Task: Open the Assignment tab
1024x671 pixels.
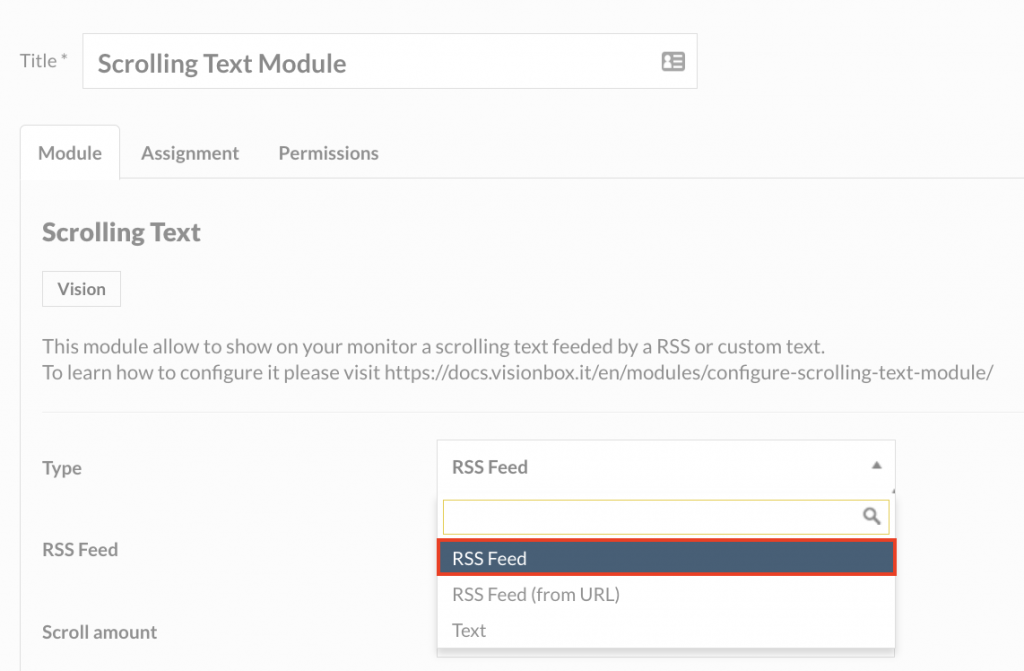Action: pyautogui.click(x=190, y=153)
